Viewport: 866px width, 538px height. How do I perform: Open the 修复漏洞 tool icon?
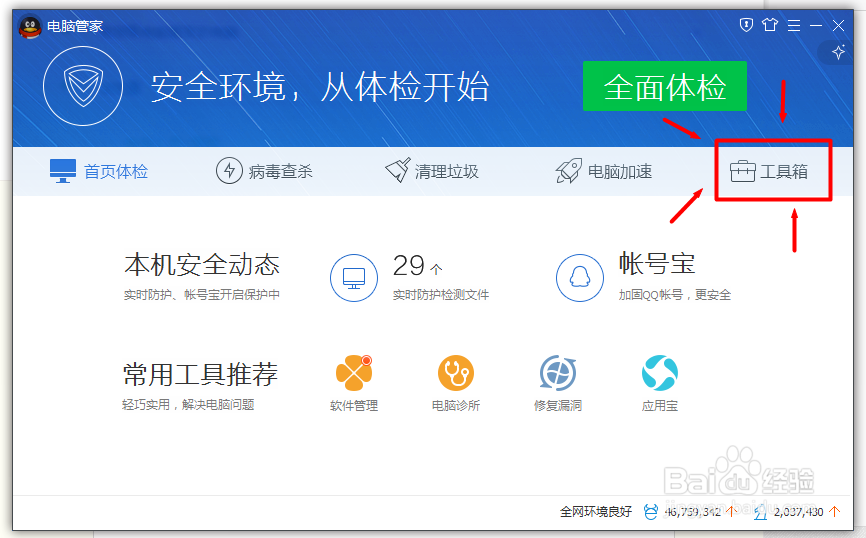pyautogui.click(x=558, y=373)
